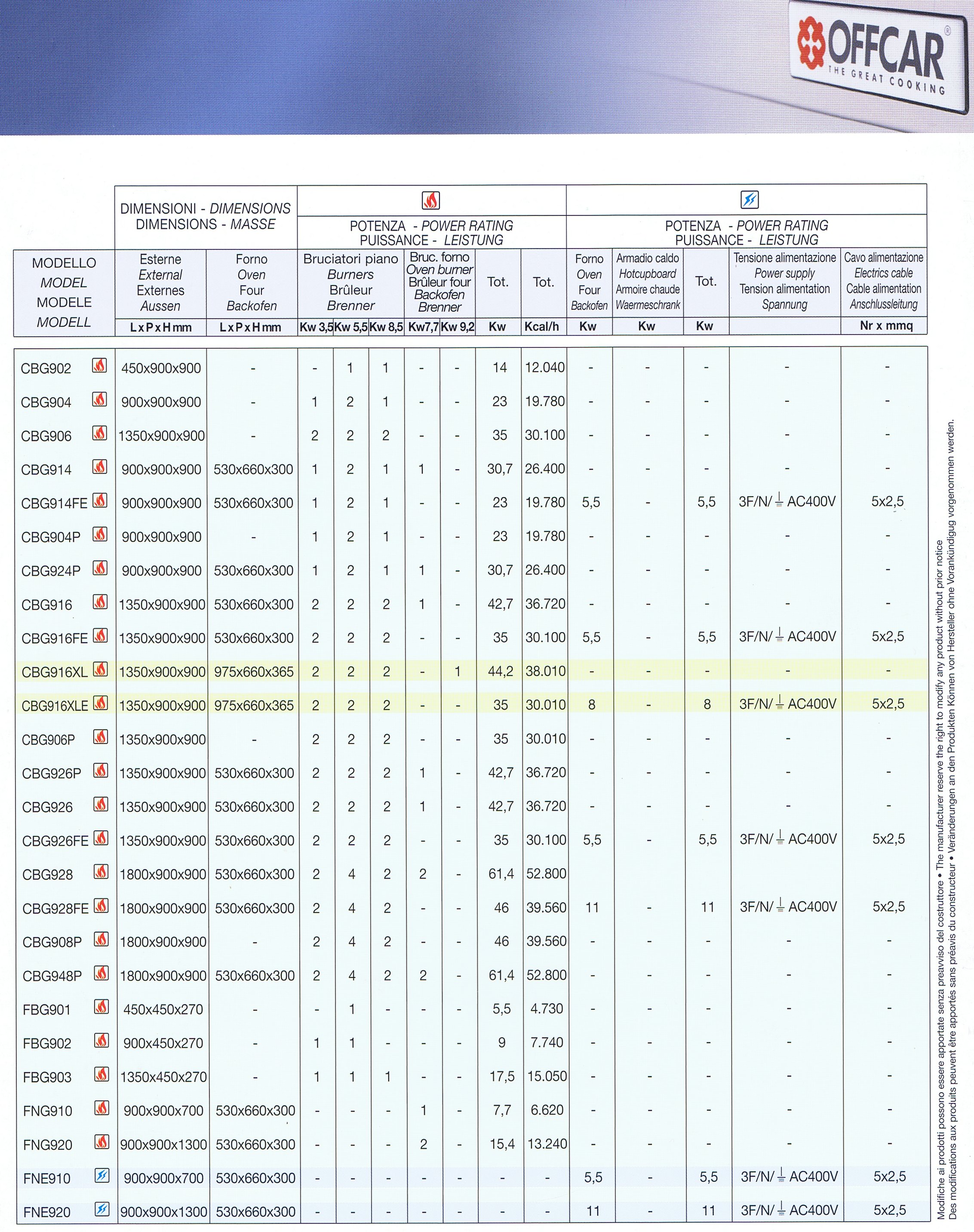
Task: Click the CBG948P model name
Action: tap(52, 975)
